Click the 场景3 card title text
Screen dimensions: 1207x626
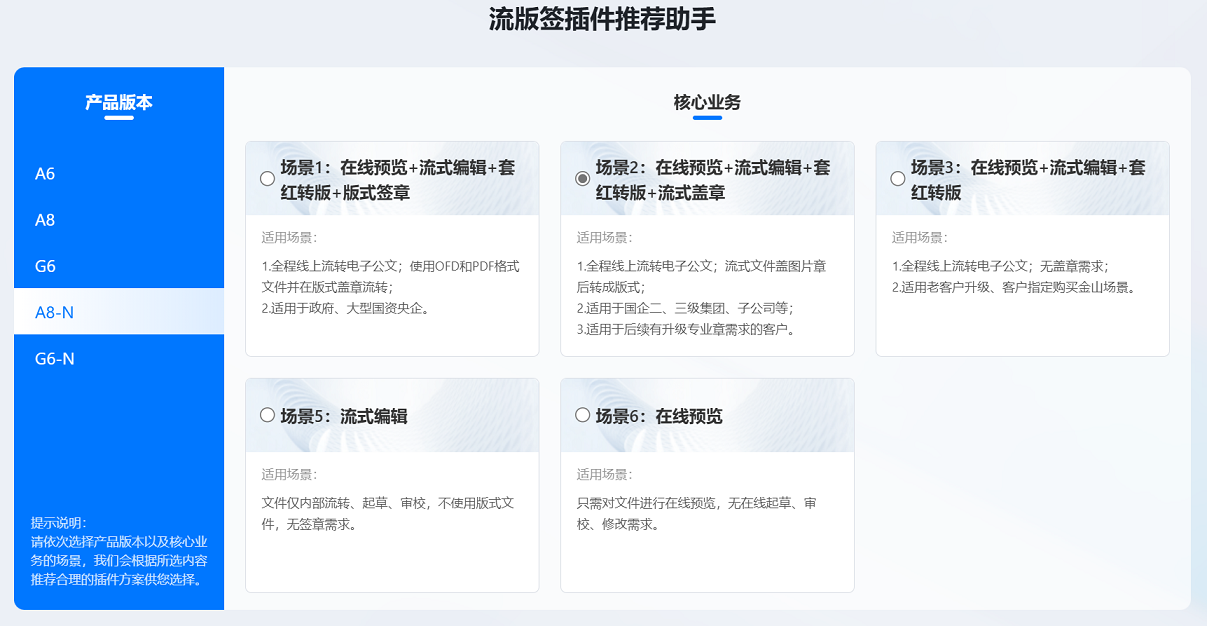(1027, 180)
